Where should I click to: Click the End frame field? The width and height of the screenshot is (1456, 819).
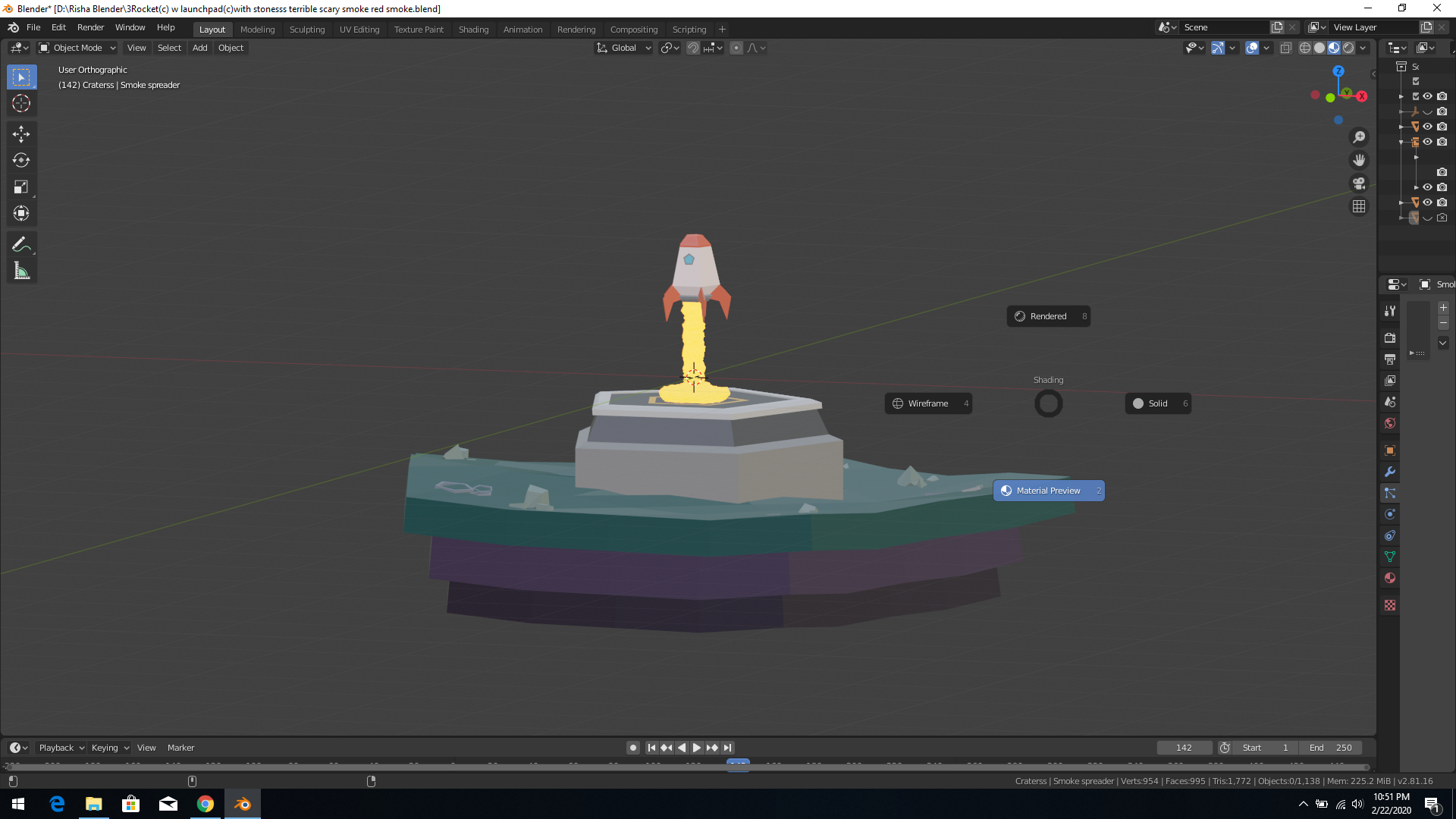point(1331,748)
